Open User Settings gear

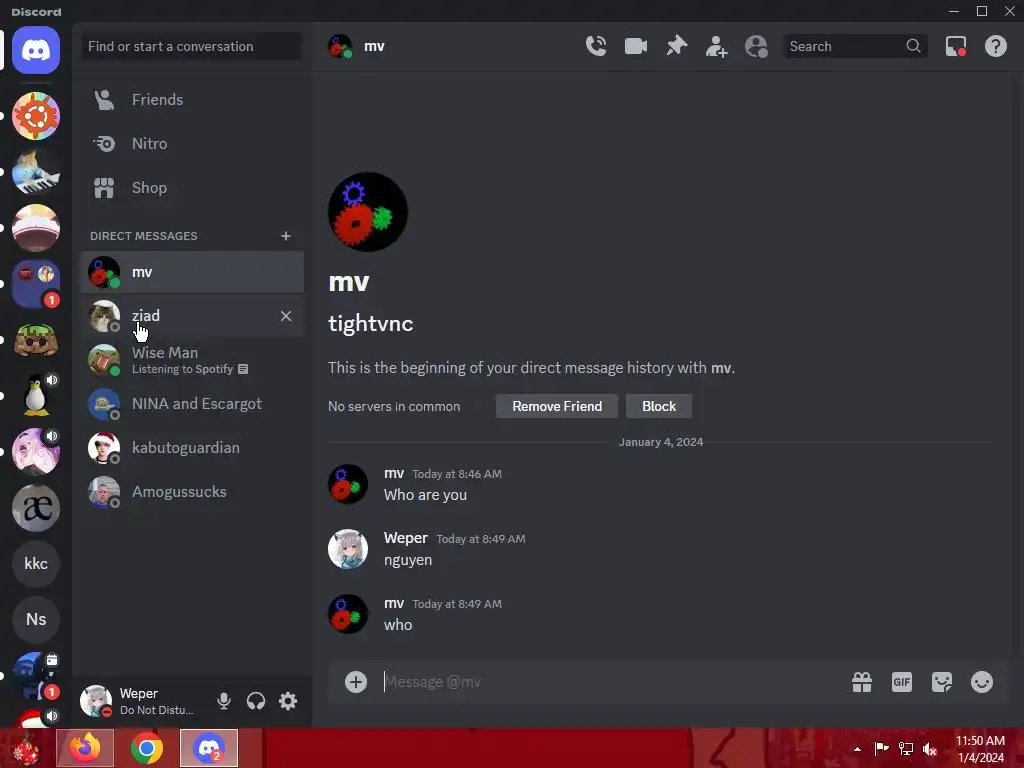pyautogui.click(x=288, y=701)
